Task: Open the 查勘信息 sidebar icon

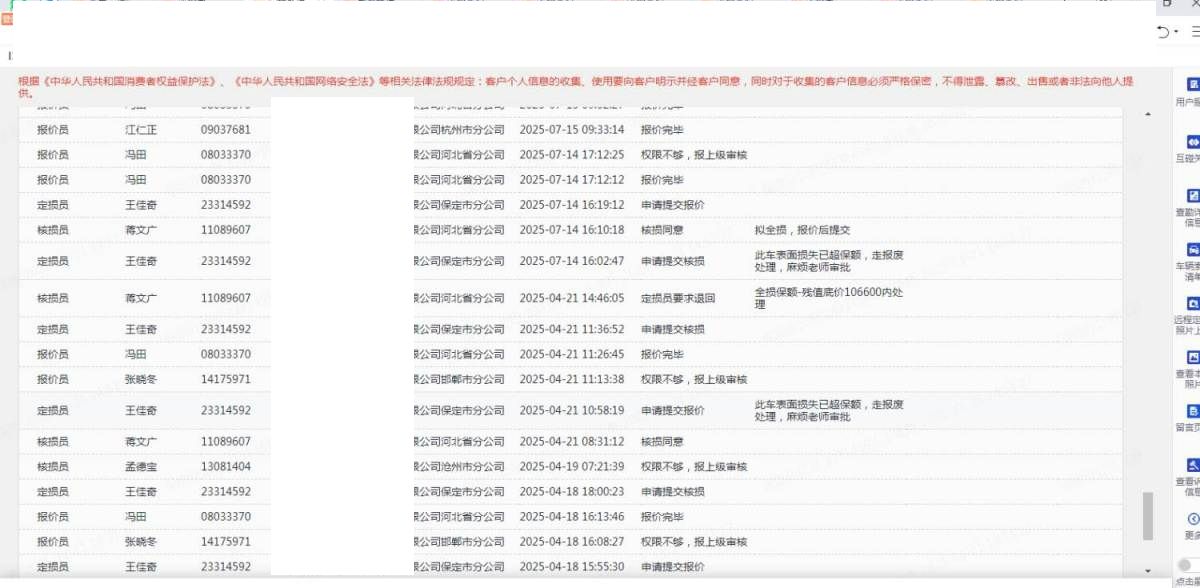Action: (1192, 196)
